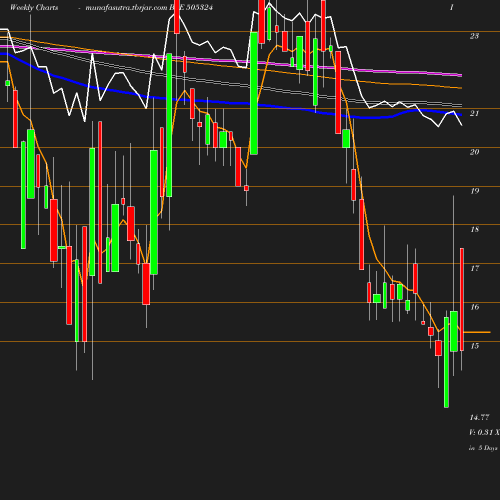
Task: Click the 19 price axis label
Action: (x=475, y=191)
